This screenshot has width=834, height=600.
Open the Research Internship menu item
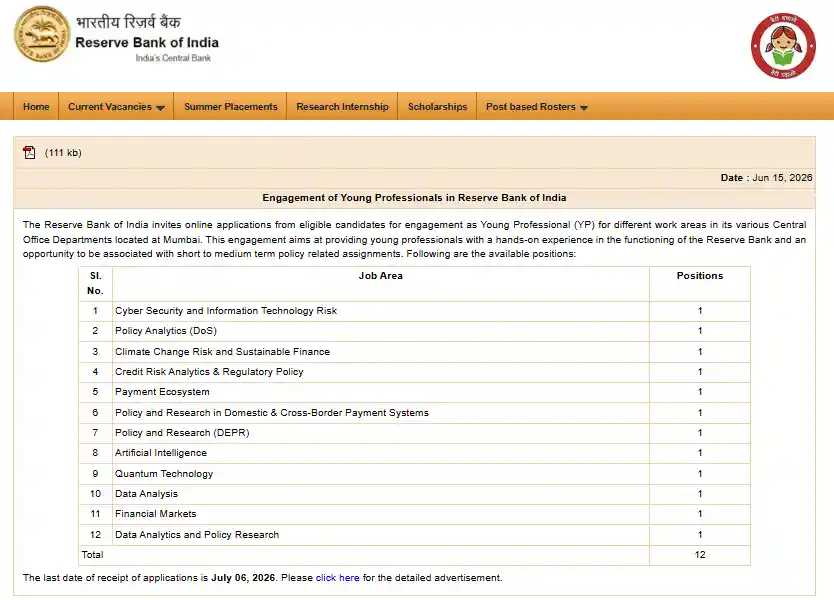(343, 106)
